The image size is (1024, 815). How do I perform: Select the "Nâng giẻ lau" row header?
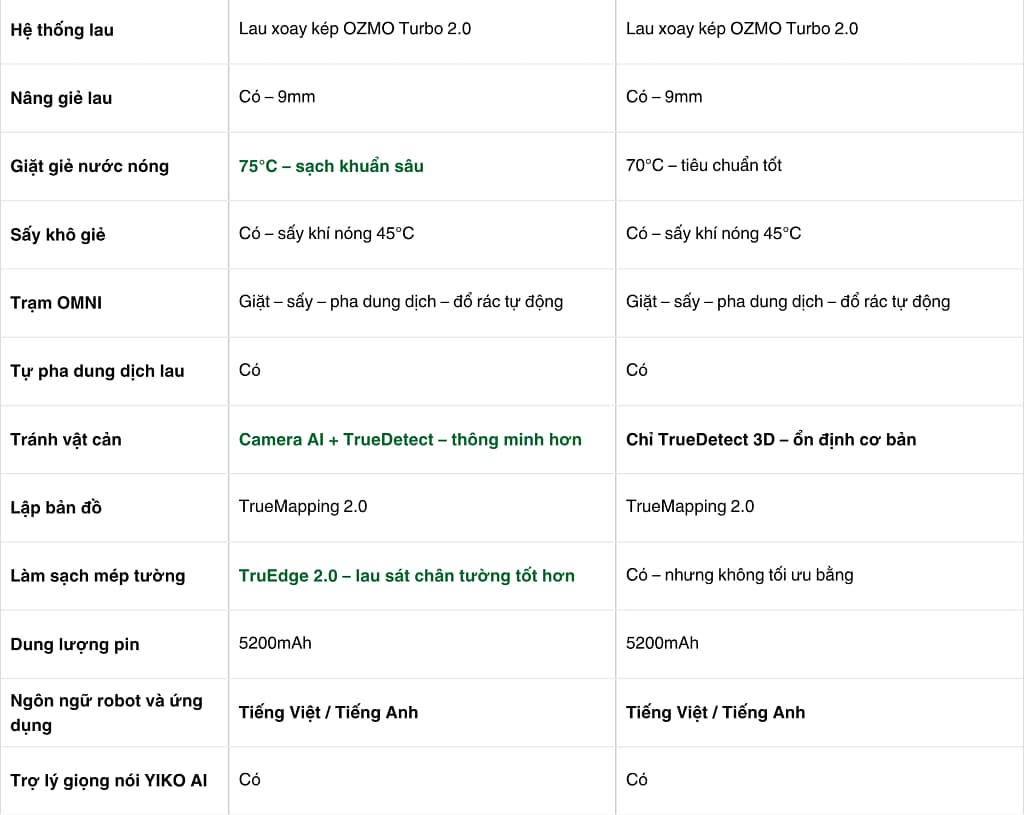point(61,98)
